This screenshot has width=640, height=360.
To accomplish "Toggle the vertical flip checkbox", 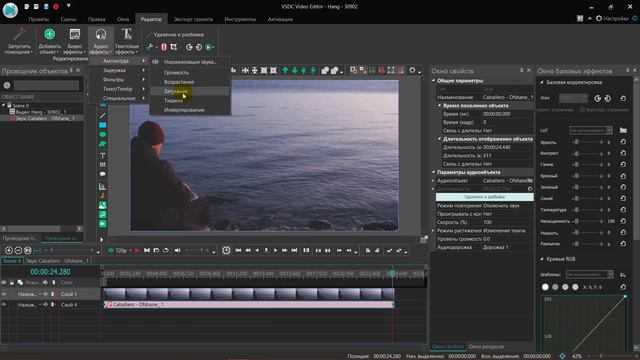I will pos(582,110).
